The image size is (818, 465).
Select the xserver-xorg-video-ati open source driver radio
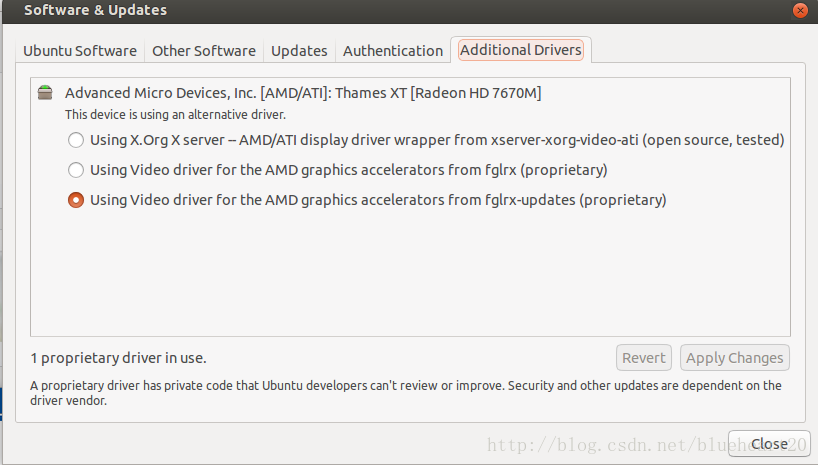[x=76, y=140]
